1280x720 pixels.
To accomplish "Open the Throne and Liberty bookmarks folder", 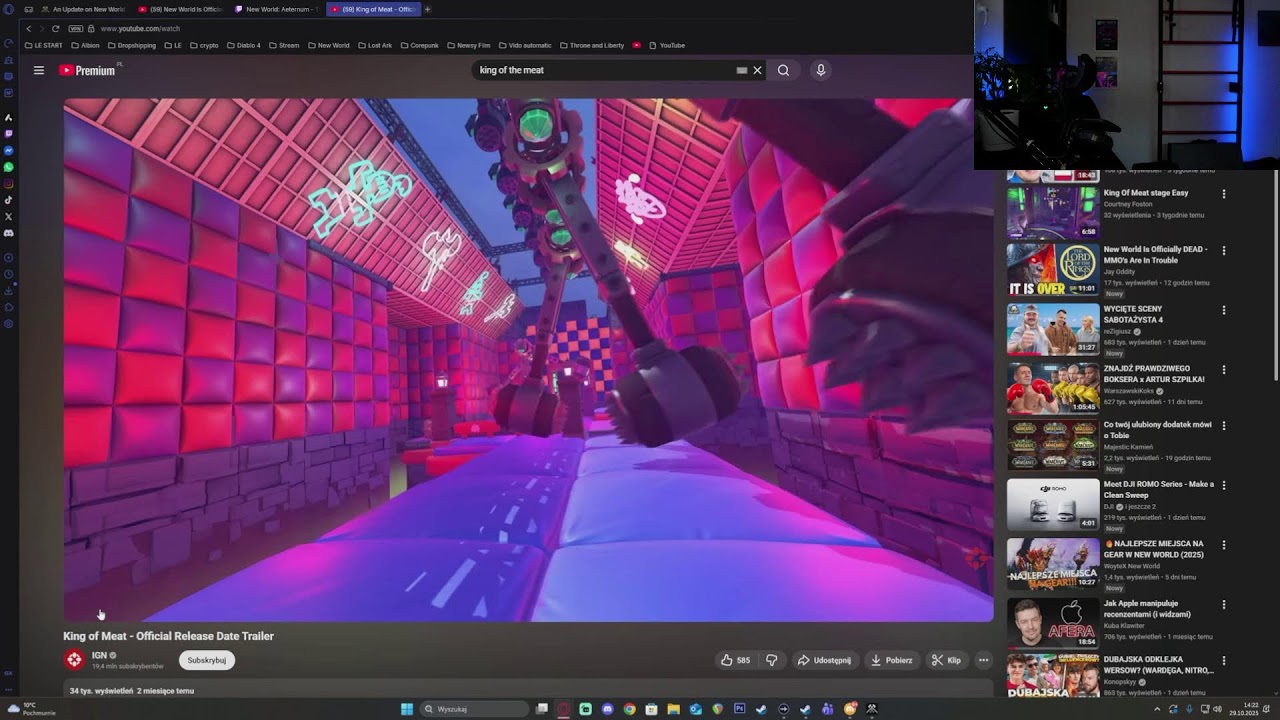I will pyautogui.click(x=590, y=45).
